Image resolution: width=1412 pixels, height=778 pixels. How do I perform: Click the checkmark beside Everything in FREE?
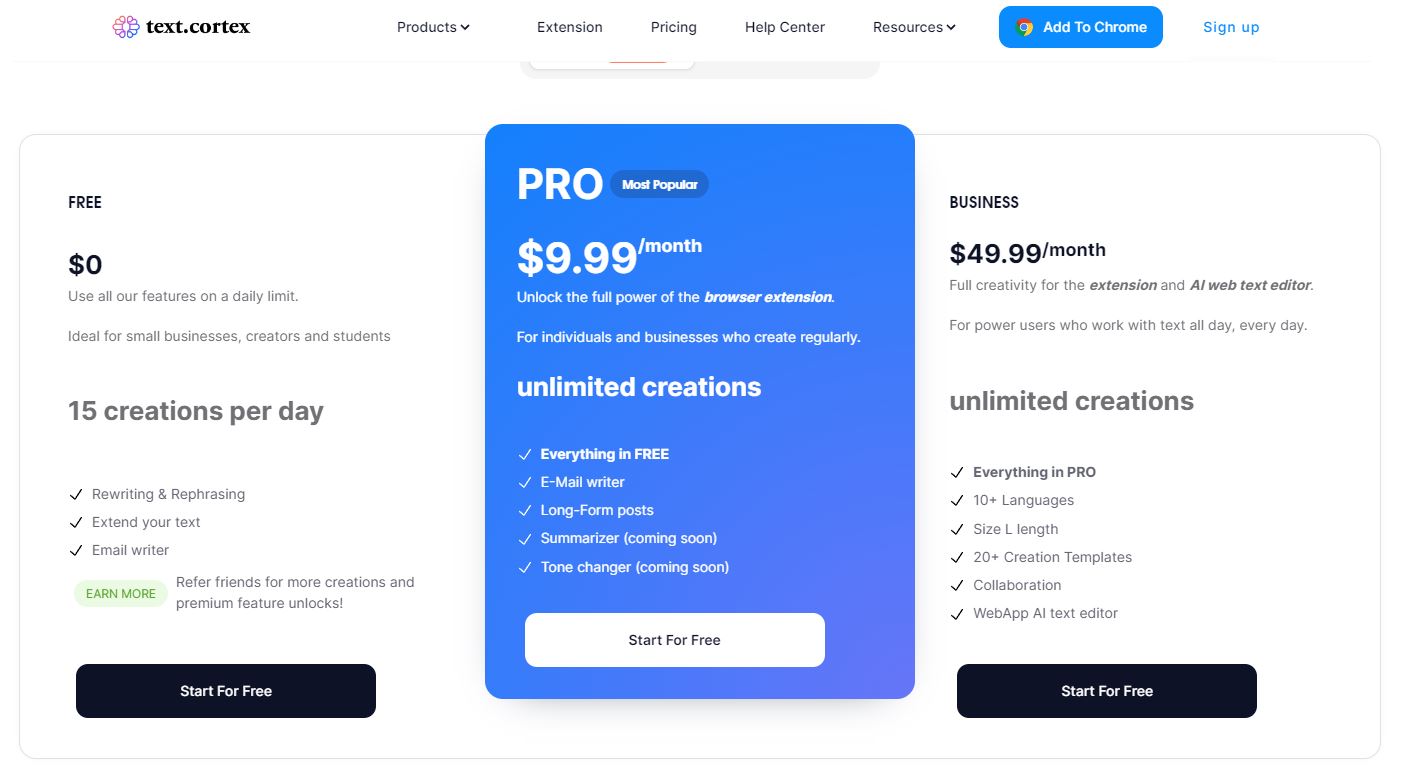tap(525, 454)
